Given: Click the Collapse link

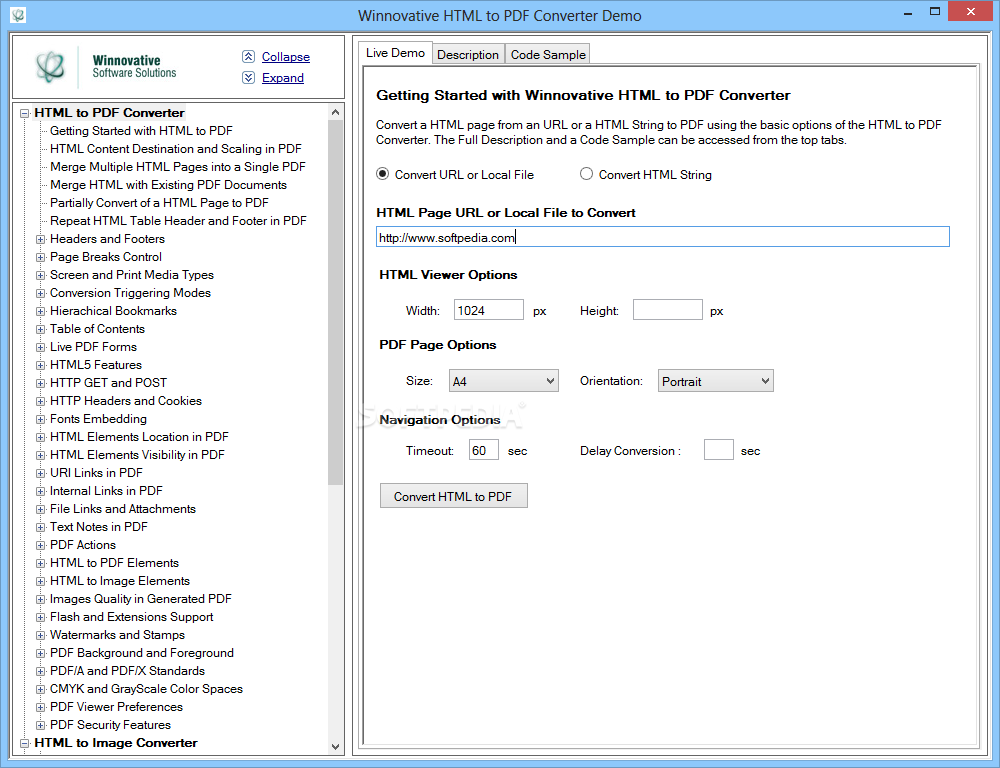Looking at the screenshot, I should pyautogui.click(x=286, y=57).
